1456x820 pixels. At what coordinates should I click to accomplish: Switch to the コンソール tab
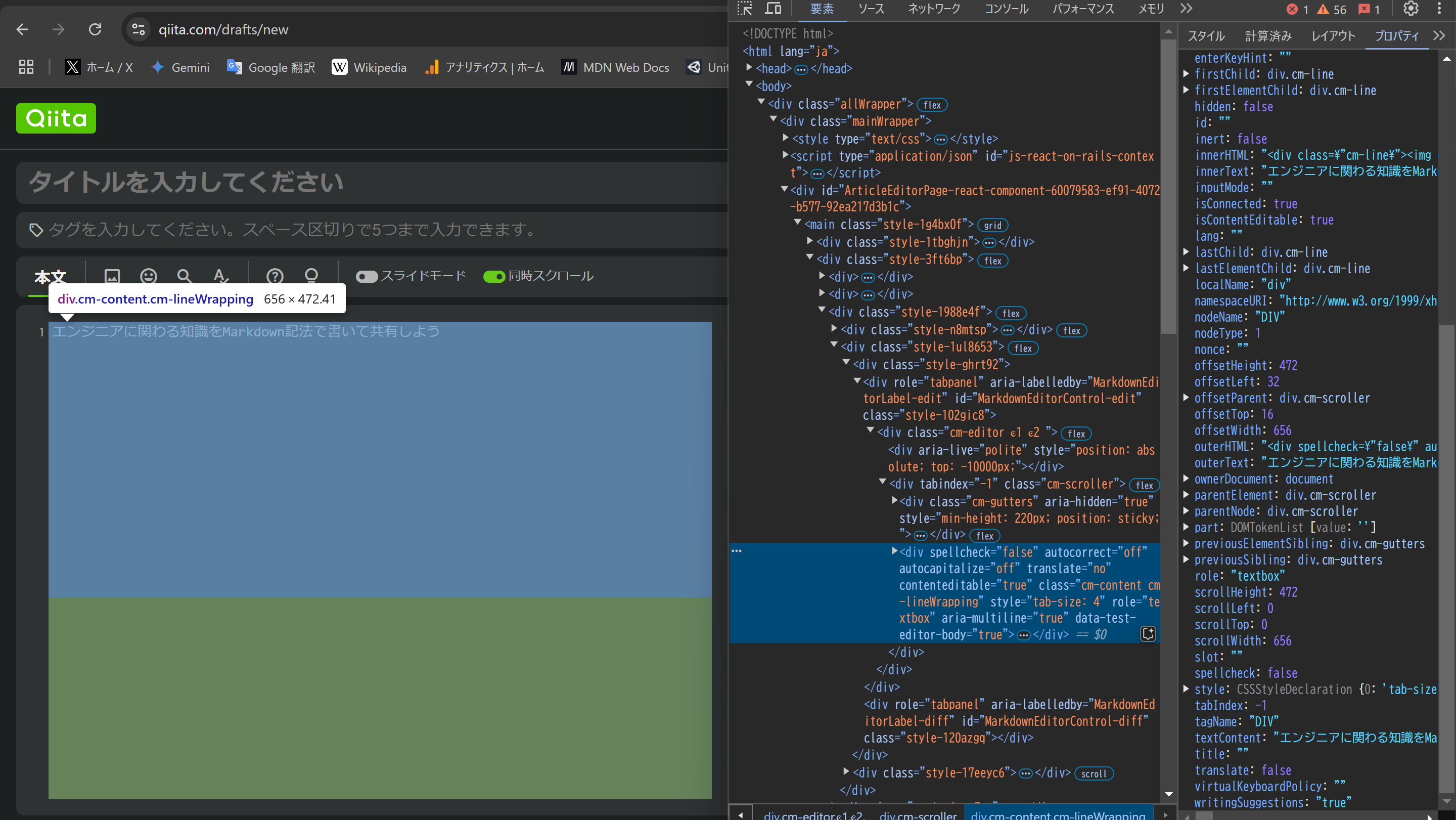click(1006, 9)
